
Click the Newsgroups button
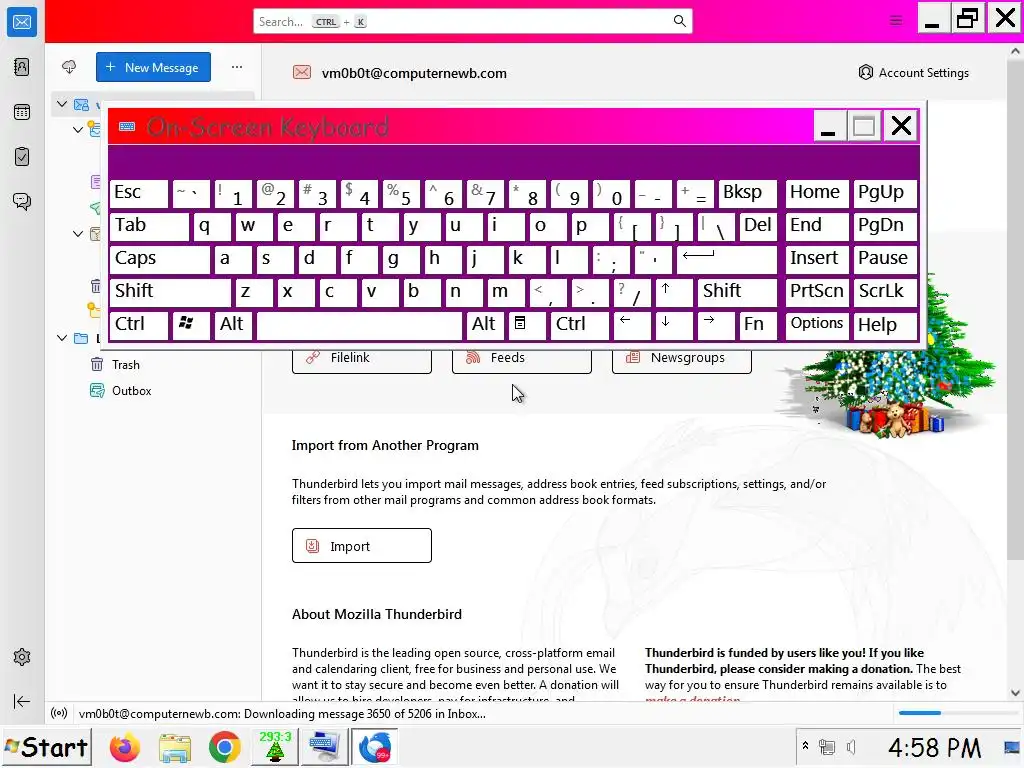(682, 359)
